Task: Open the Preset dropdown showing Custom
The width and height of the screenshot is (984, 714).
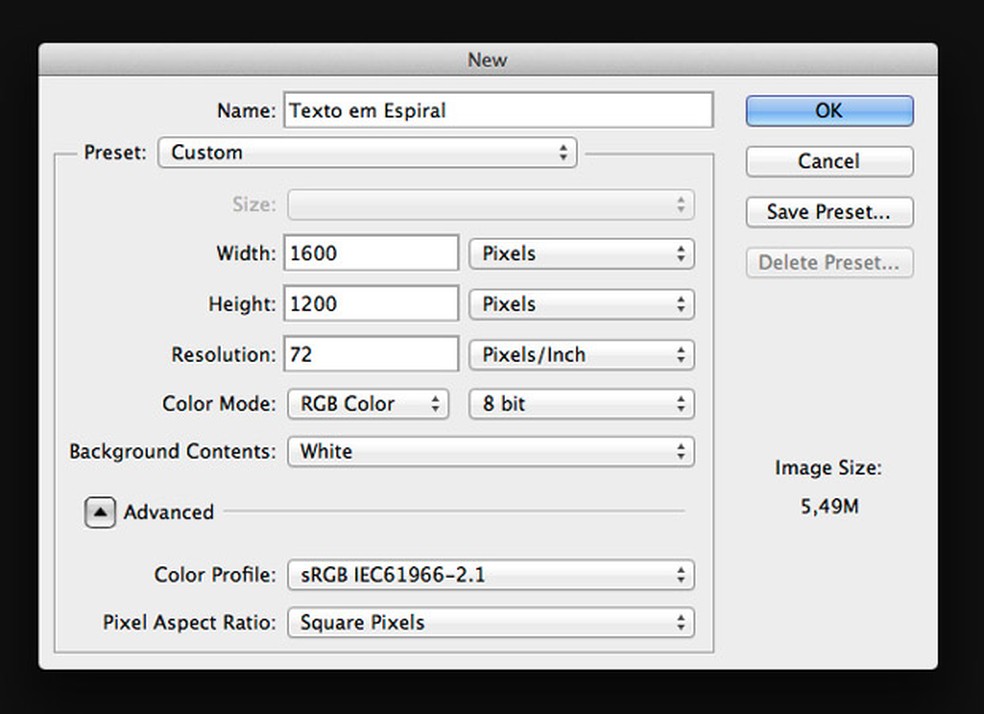Action: (367, 153)
